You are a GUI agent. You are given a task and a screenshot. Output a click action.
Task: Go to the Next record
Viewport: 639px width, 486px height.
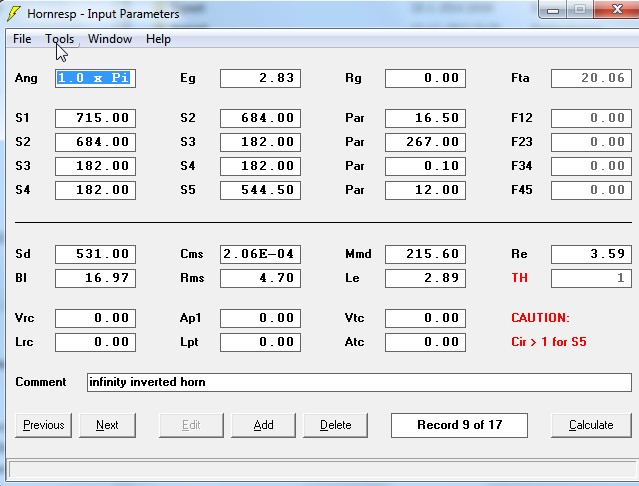pyautogui.click(x=107, y=425)
